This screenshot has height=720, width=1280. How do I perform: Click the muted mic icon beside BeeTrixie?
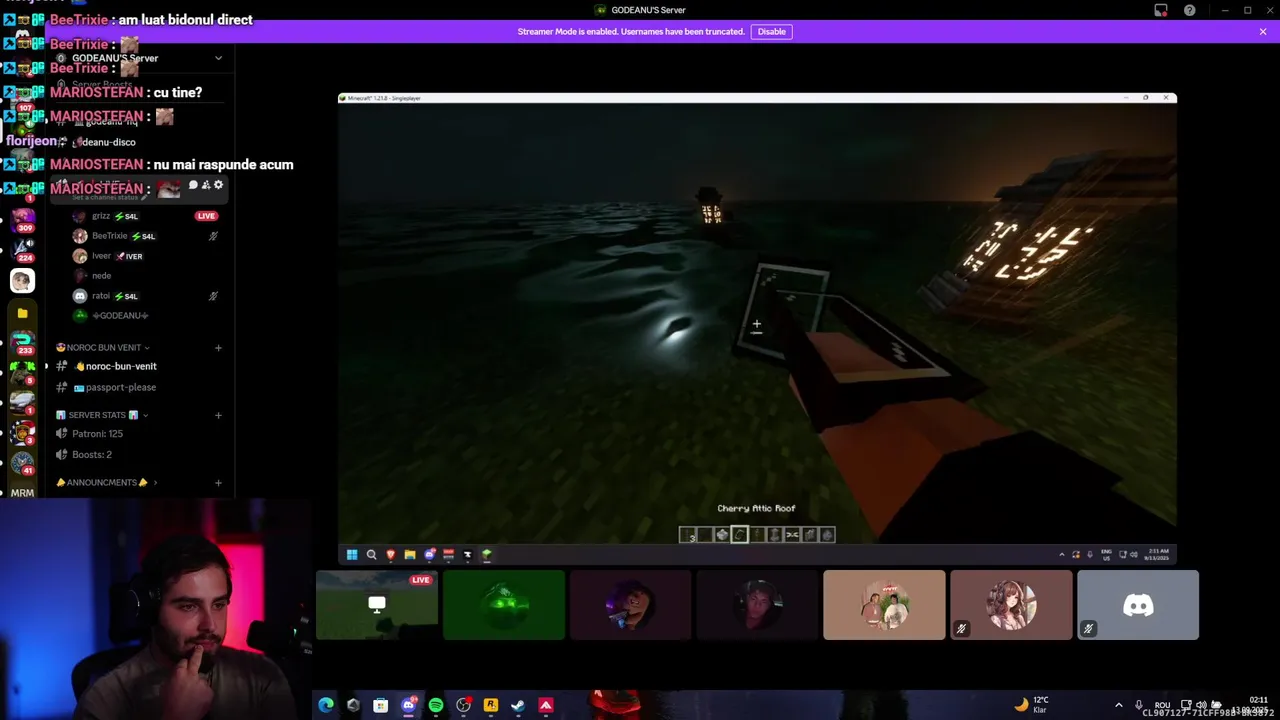click(213, 236)
